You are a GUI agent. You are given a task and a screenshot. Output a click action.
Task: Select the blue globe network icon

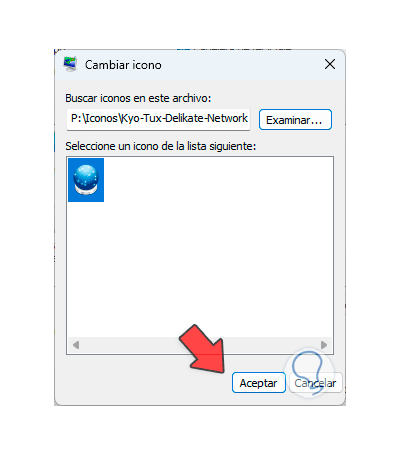(x=86, y=180)
